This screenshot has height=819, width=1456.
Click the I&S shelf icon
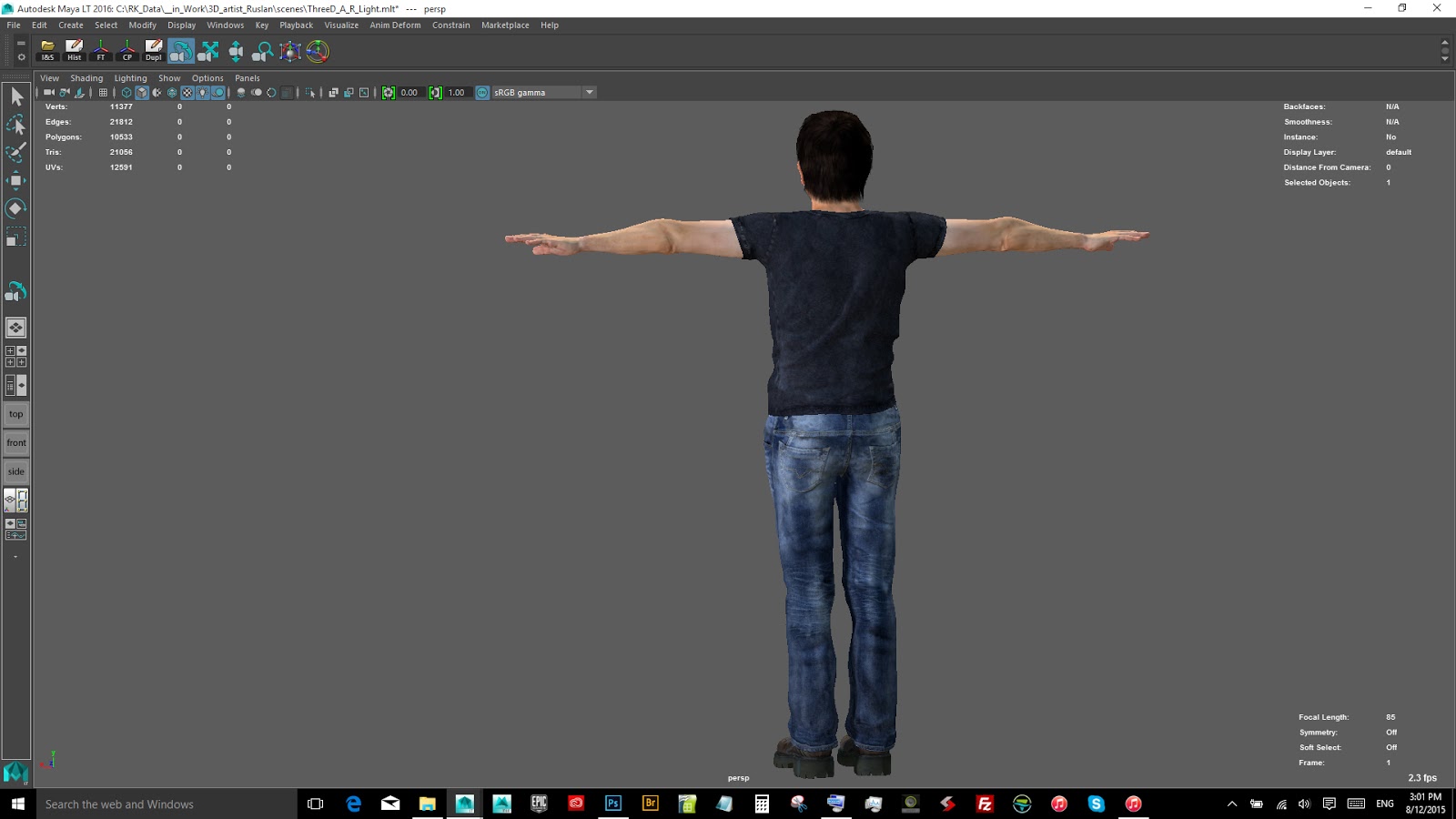[x=47, y=51]
